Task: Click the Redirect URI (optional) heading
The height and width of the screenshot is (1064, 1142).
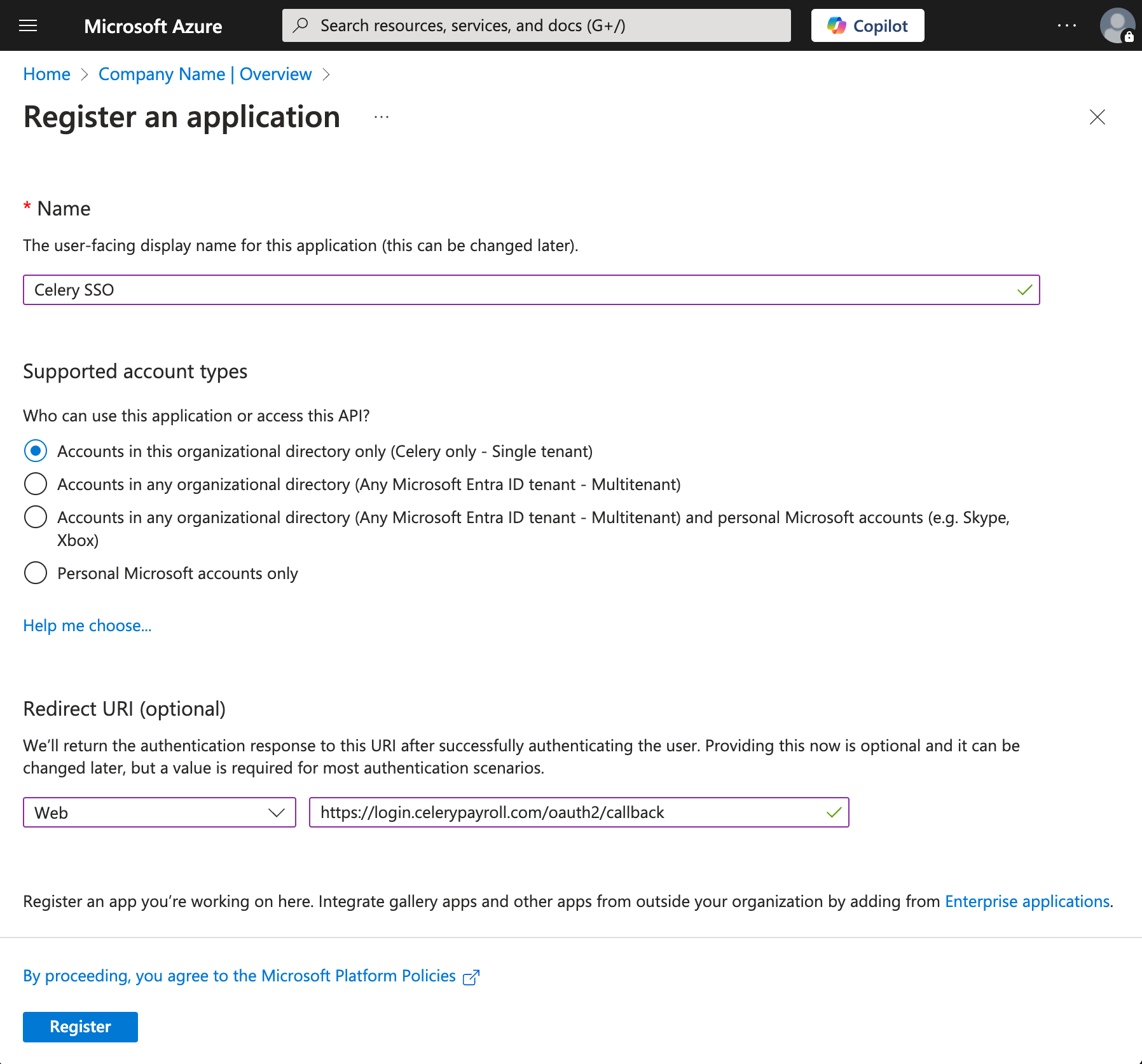Action: [124, 709]
